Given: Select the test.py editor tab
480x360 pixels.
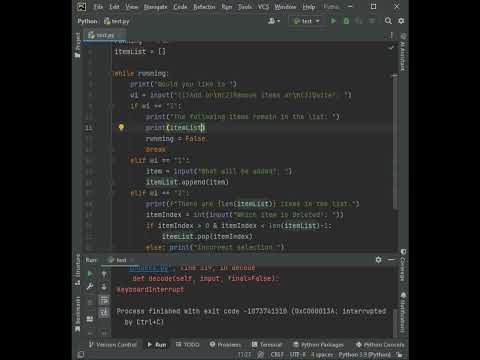Looking at the screenshot, I should [105, 35].
